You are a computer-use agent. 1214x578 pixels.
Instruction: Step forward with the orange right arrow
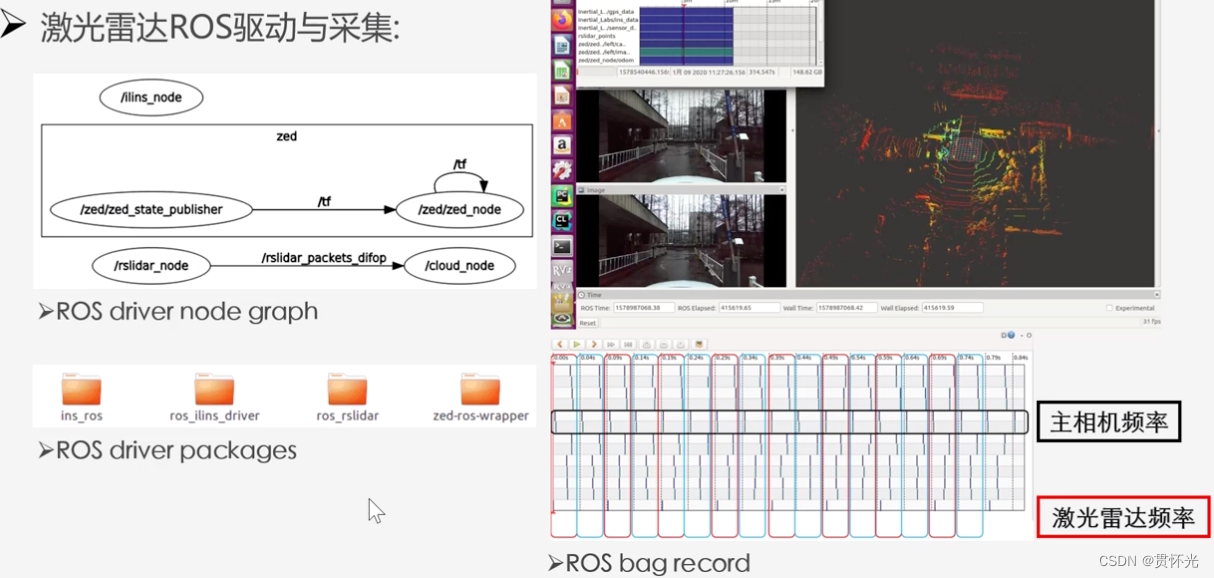click(594, 344)
